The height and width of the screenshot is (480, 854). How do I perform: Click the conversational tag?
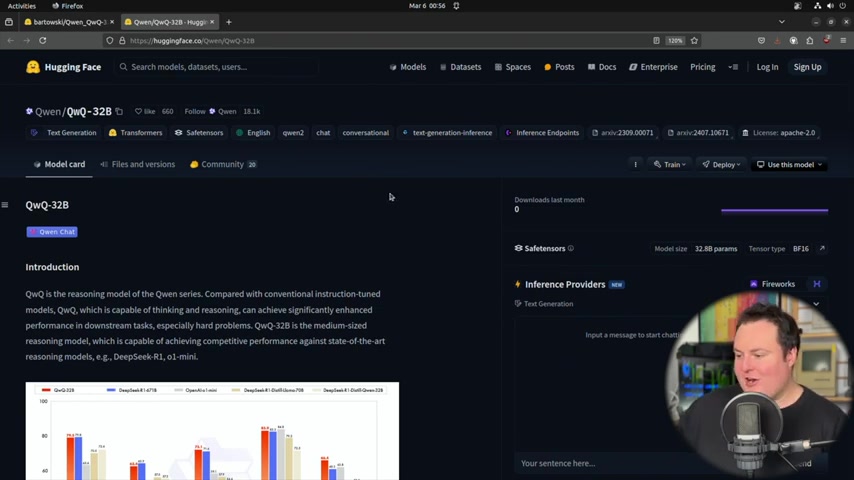tap(365, 132)
